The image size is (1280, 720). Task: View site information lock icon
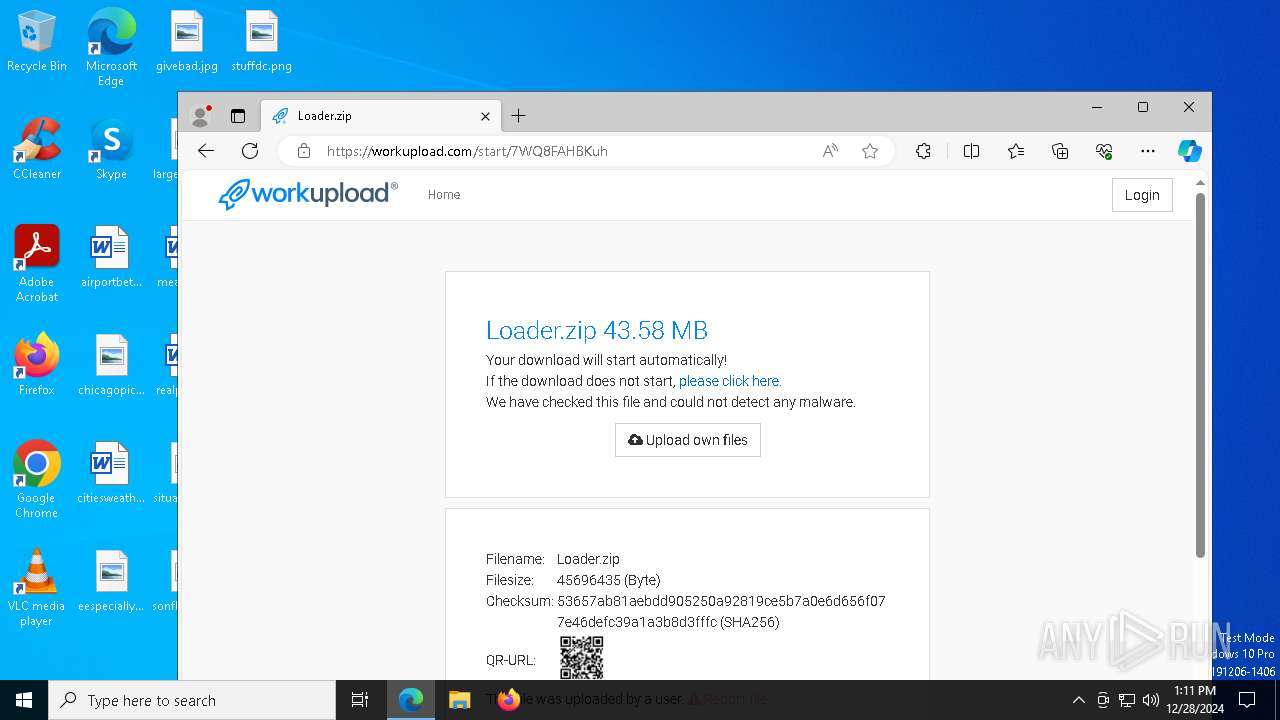304,151
